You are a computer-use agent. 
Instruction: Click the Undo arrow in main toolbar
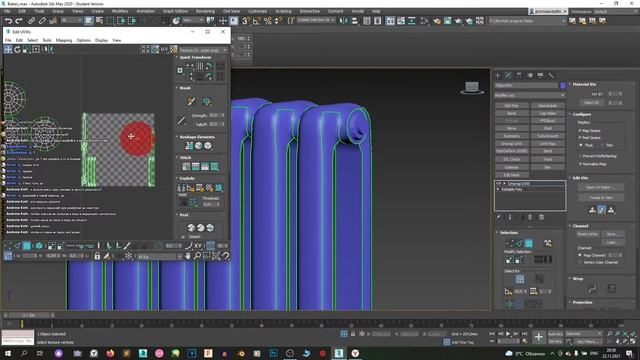point(8,21)
